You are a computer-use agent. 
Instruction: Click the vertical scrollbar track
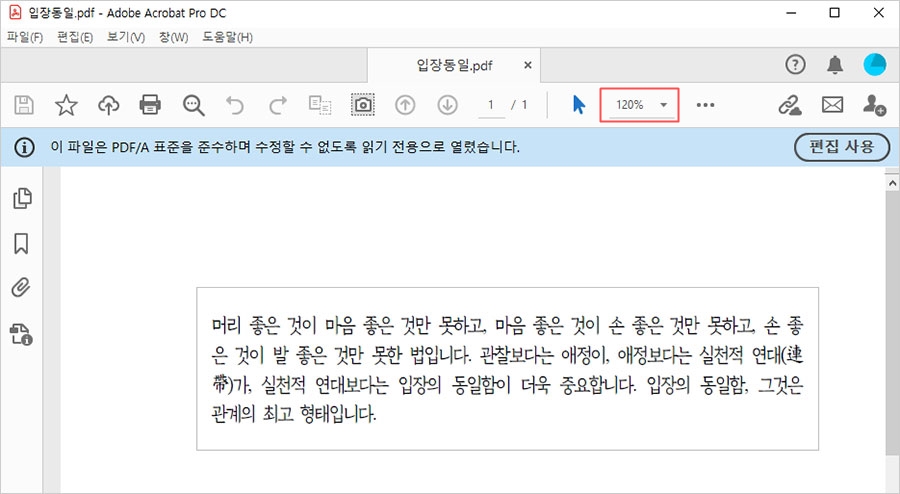[x=892, y=342]
